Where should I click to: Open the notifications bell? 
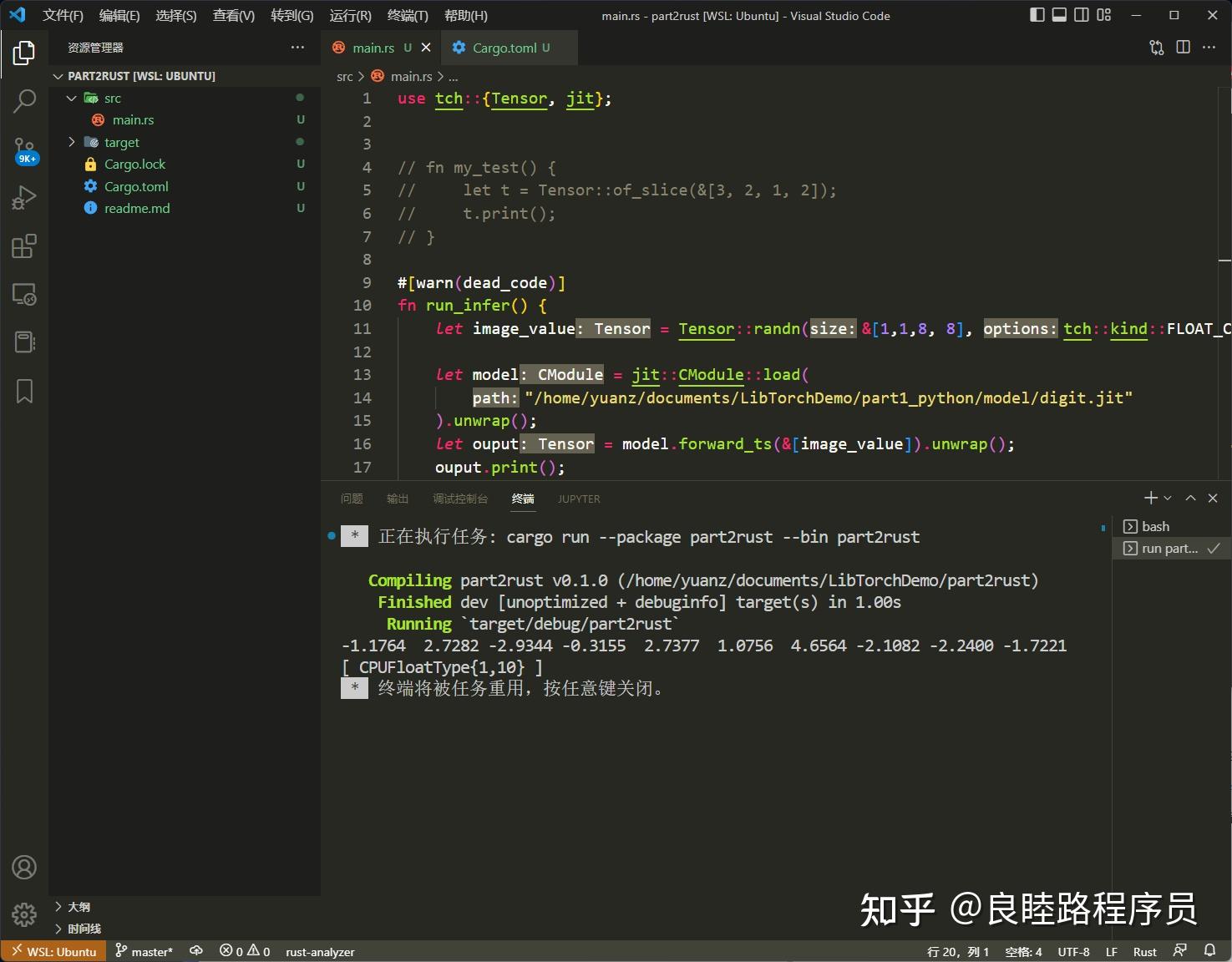pyautogui.click(x=1210, y=951)
